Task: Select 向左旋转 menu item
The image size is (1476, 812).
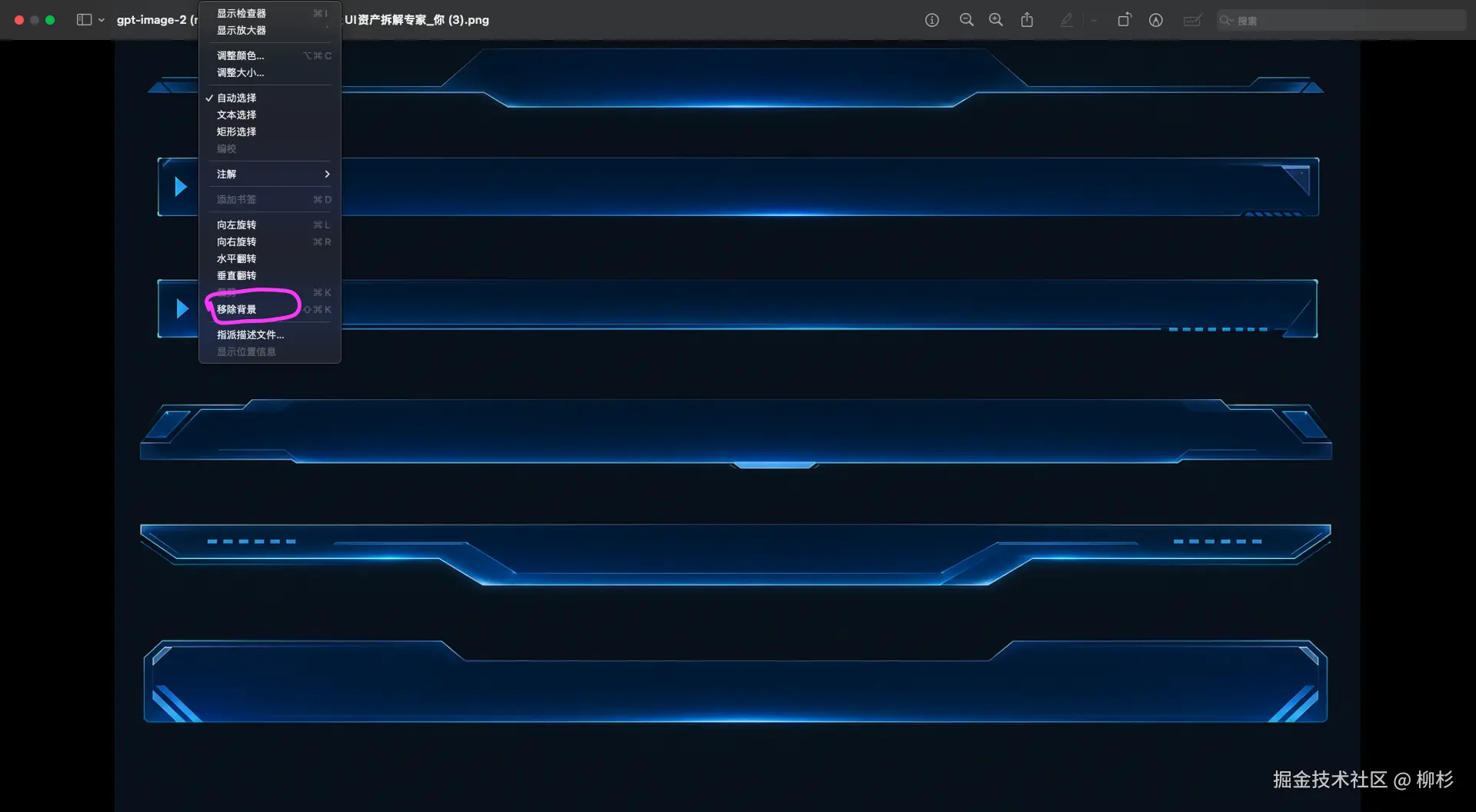Action: 237,225
